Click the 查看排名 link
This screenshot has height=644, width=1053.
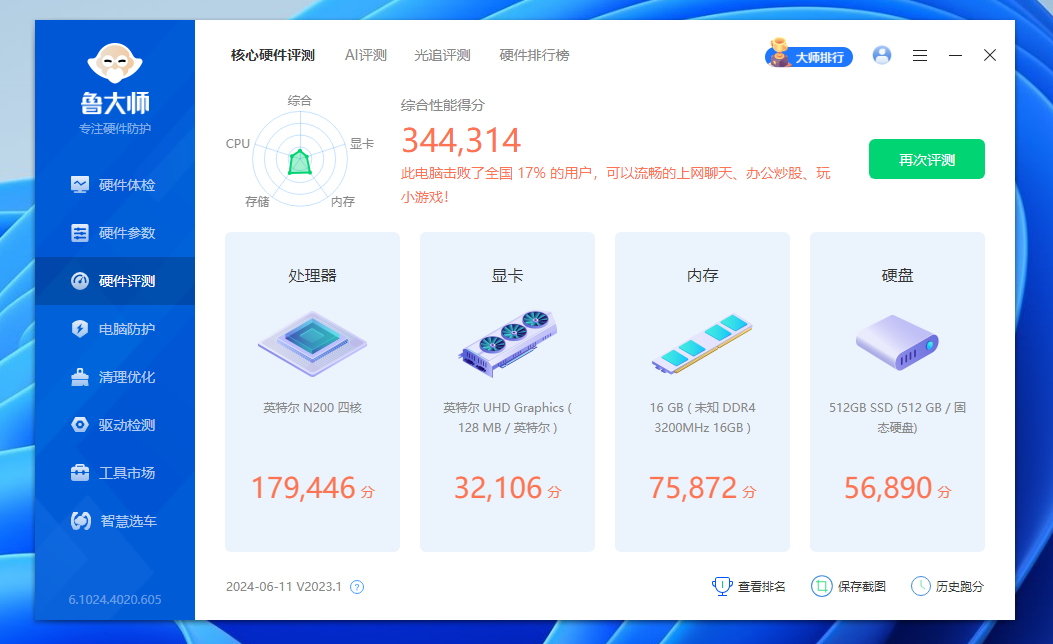(x=748, y=586)
